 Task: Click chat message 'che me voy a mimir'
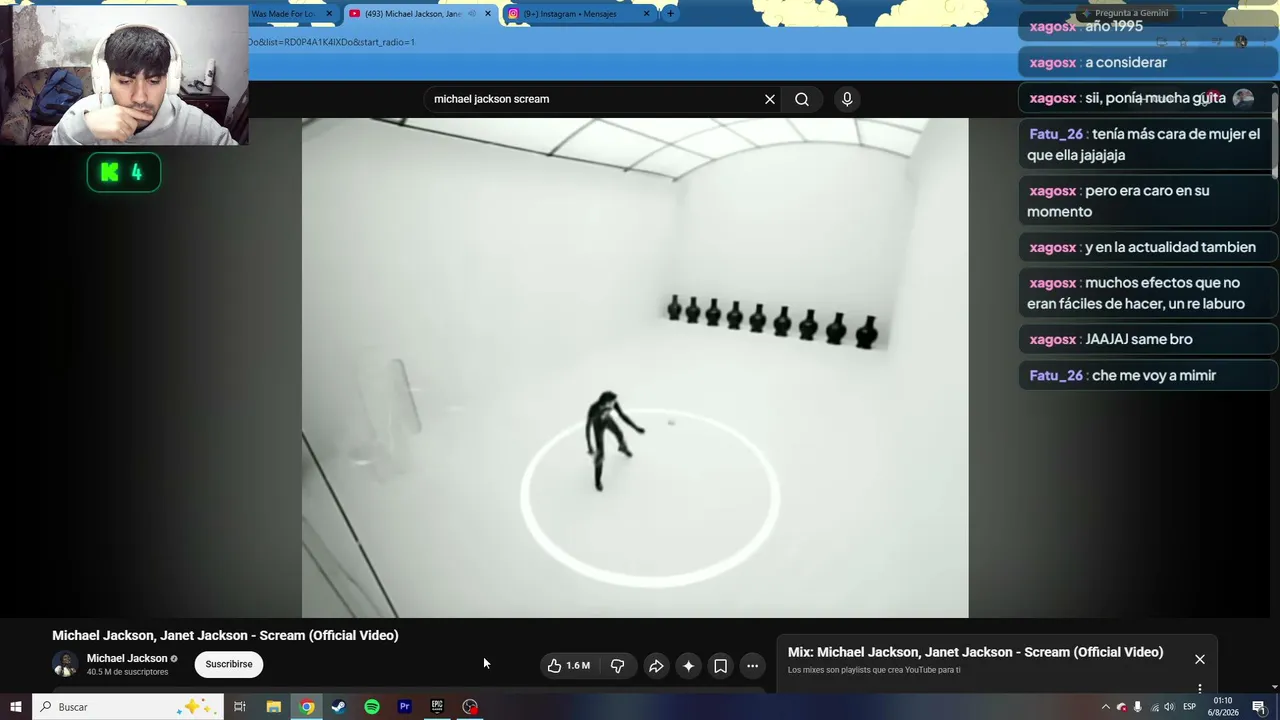click(x=1147, y=375)
